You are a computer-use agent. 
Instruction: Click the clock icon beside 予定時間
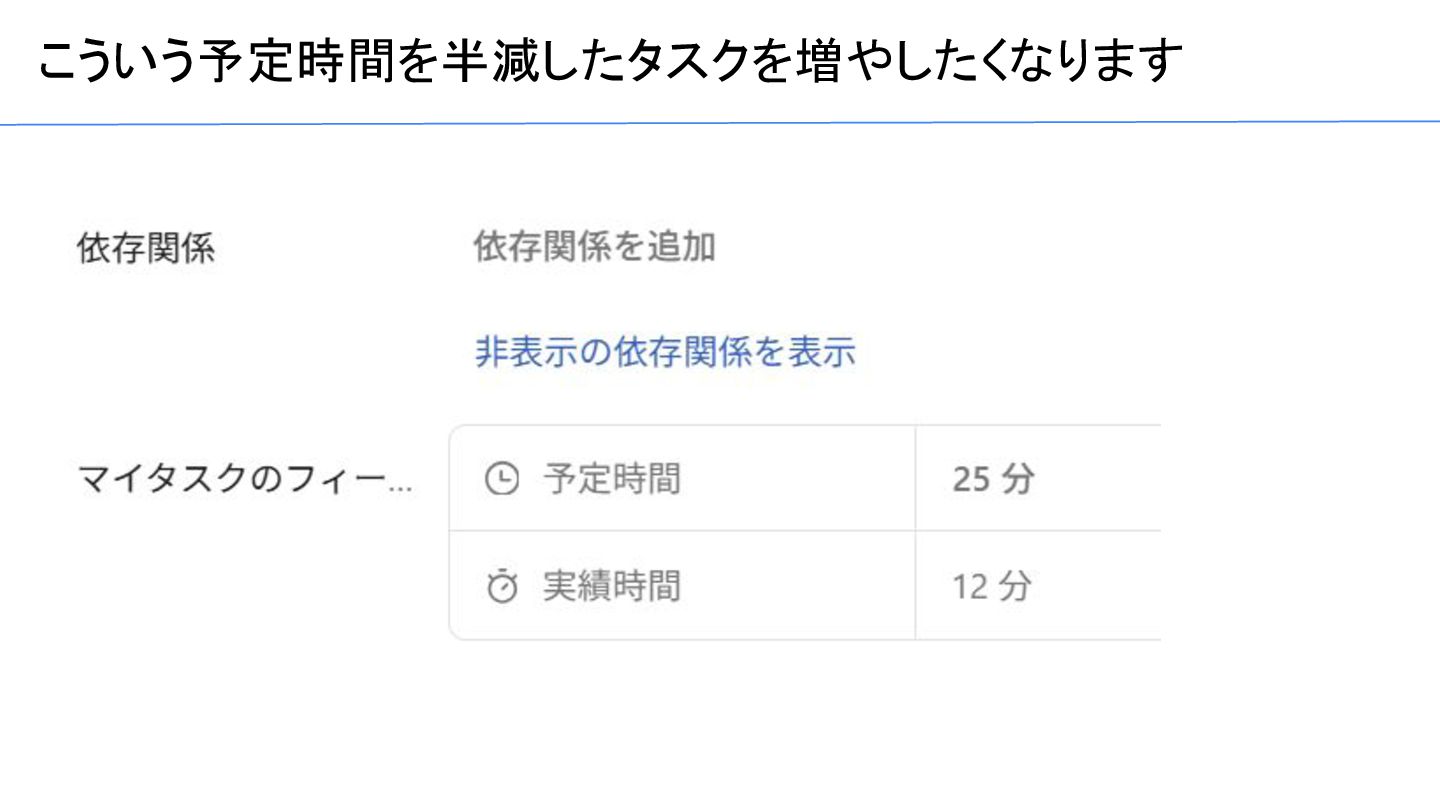coord(501,480)
